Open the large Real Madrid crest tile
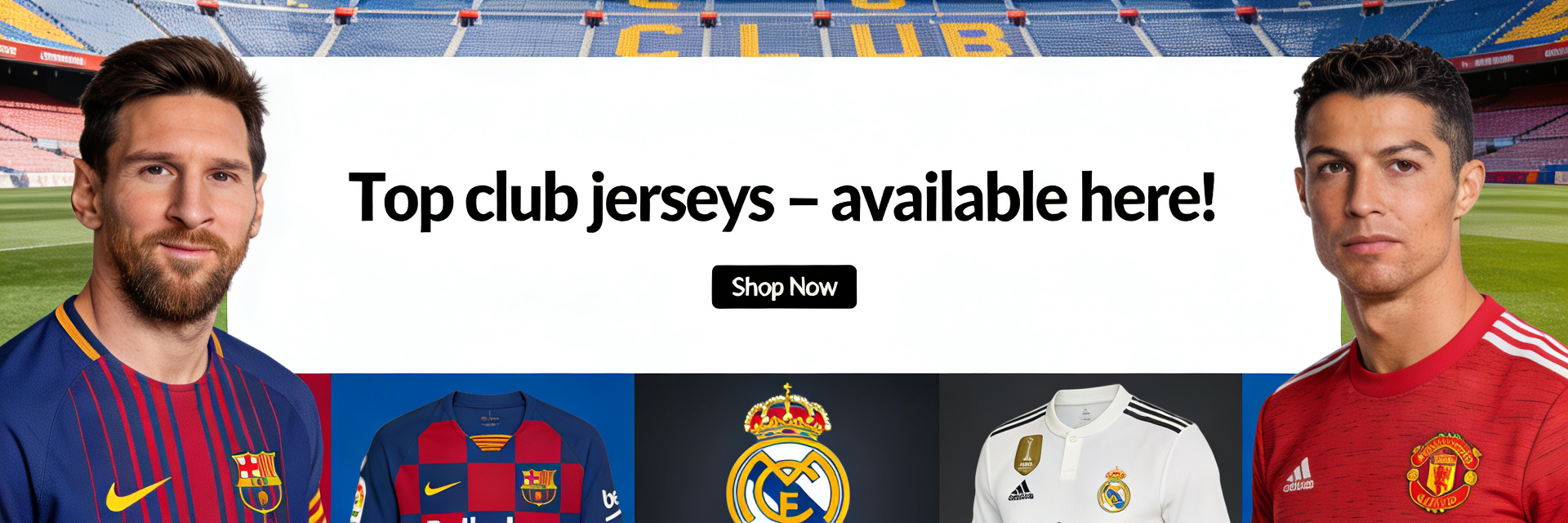Screen dimensions: 1568x523 (786, 449)
